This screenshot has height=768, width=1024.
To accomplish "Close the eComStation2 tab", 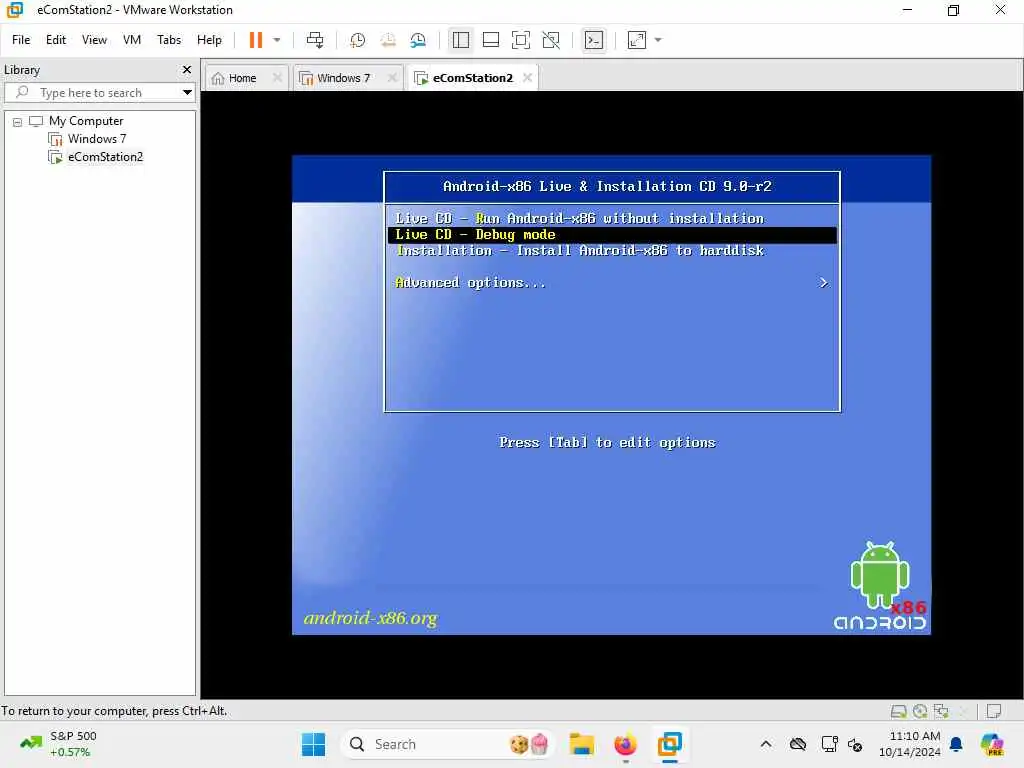I will click(x=527, y=78).
